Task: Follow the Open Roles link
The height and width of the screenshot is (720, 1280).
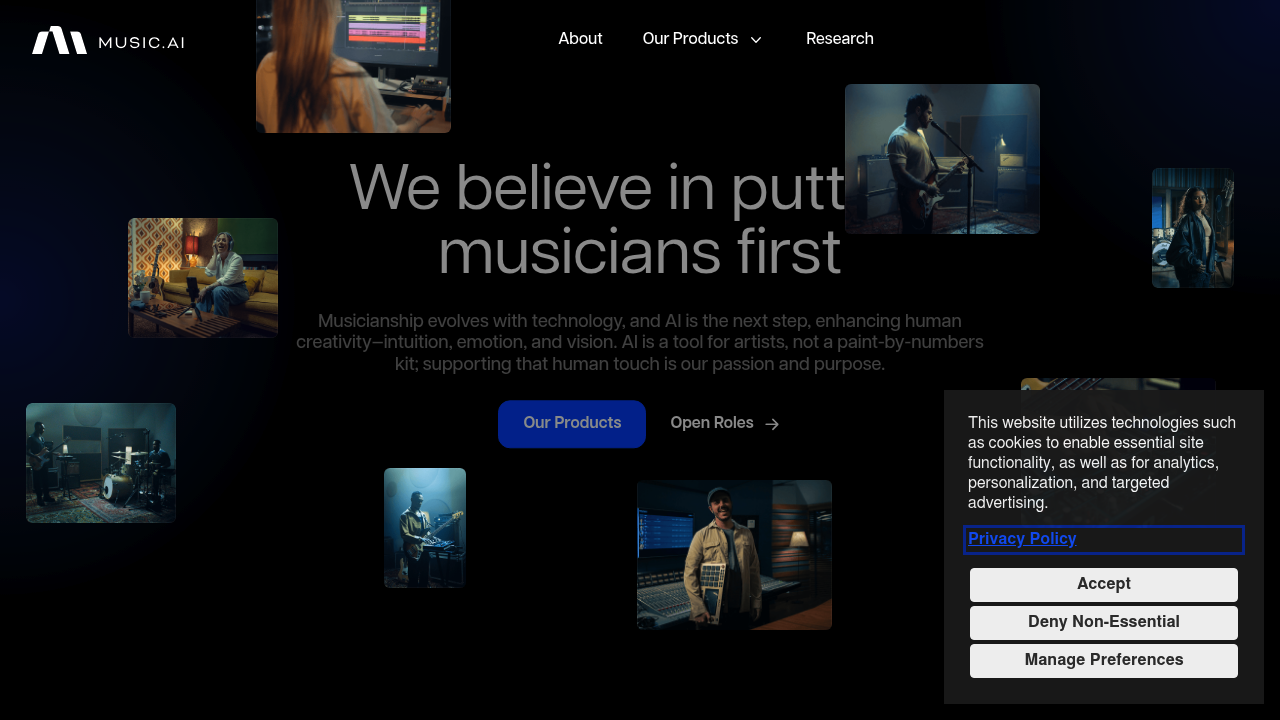Action: click(x=725, y=424)
